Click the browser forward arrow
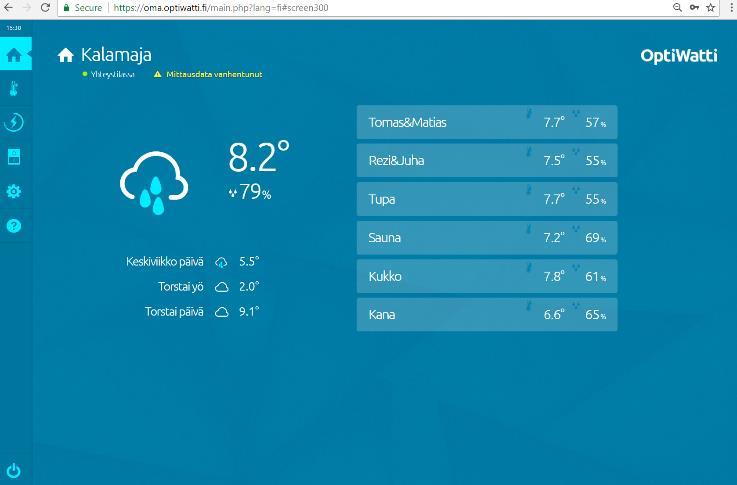Screen dimensions: 737x485 (x=26, y=8)
